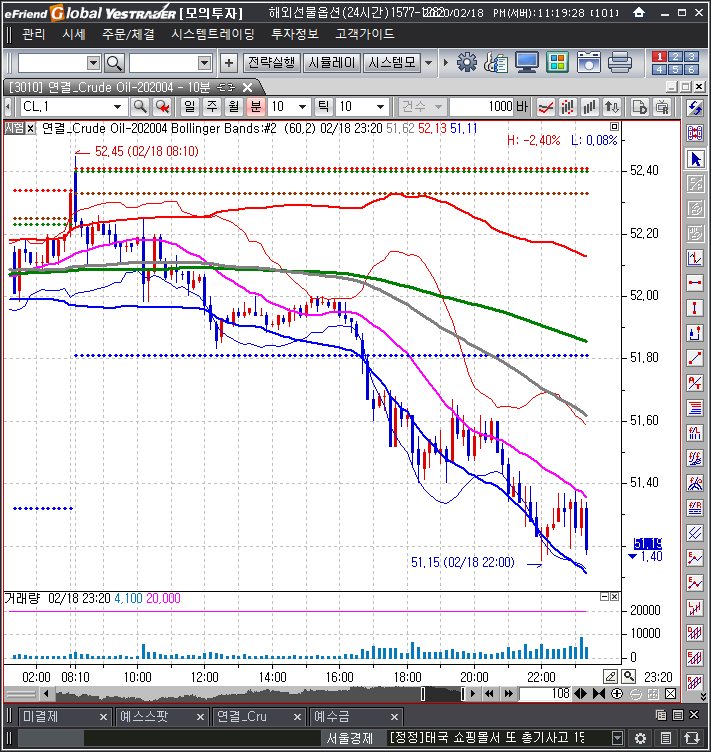
Task: Toggle the 분 (minute) period button
Action: tap(256, 106)
